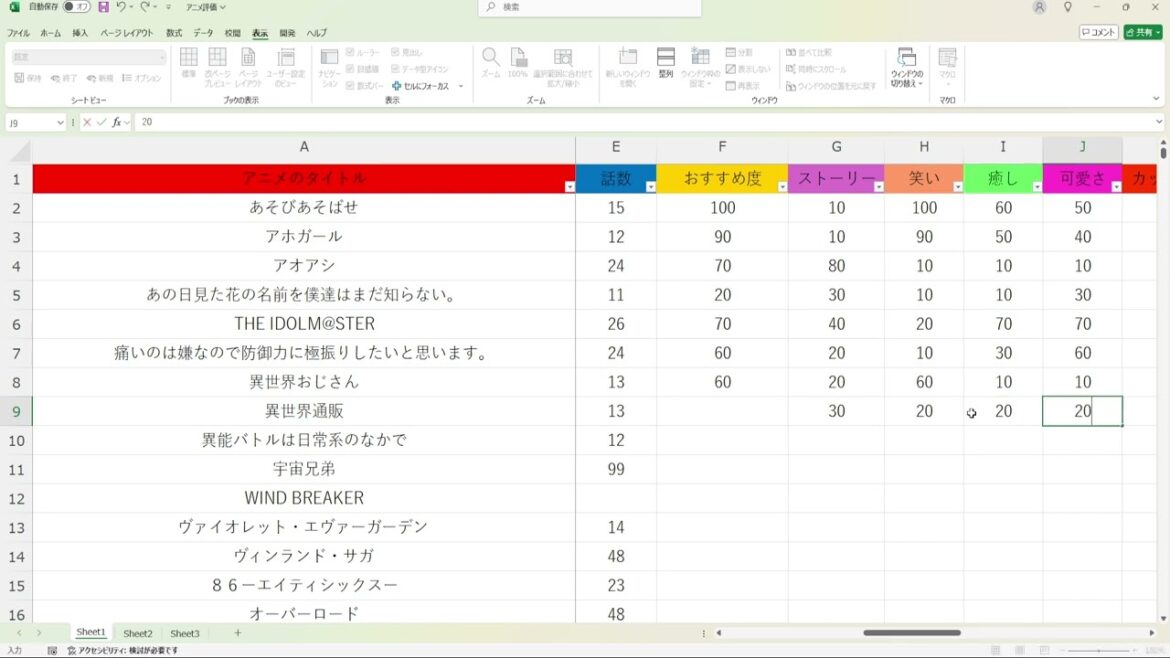Open the Data (データ) ribbon tab
This screenshot has height=658, width=1170.
click(203, 33)
